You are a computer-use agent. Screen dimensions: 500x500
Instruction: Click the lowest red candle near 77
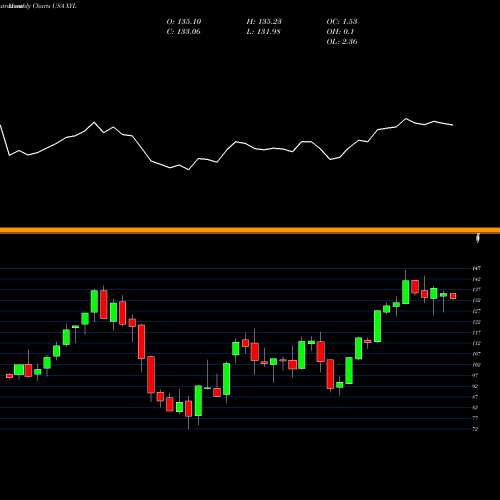(x=188, y=409)
